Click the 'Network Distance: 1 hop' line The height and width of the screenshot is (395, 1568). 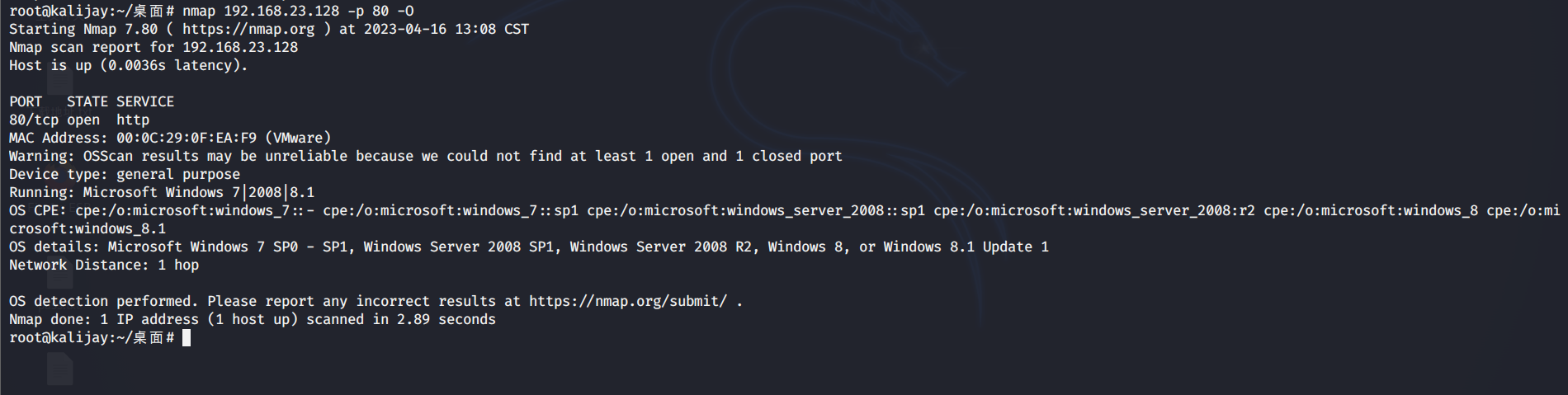click(x=104, y=265)
